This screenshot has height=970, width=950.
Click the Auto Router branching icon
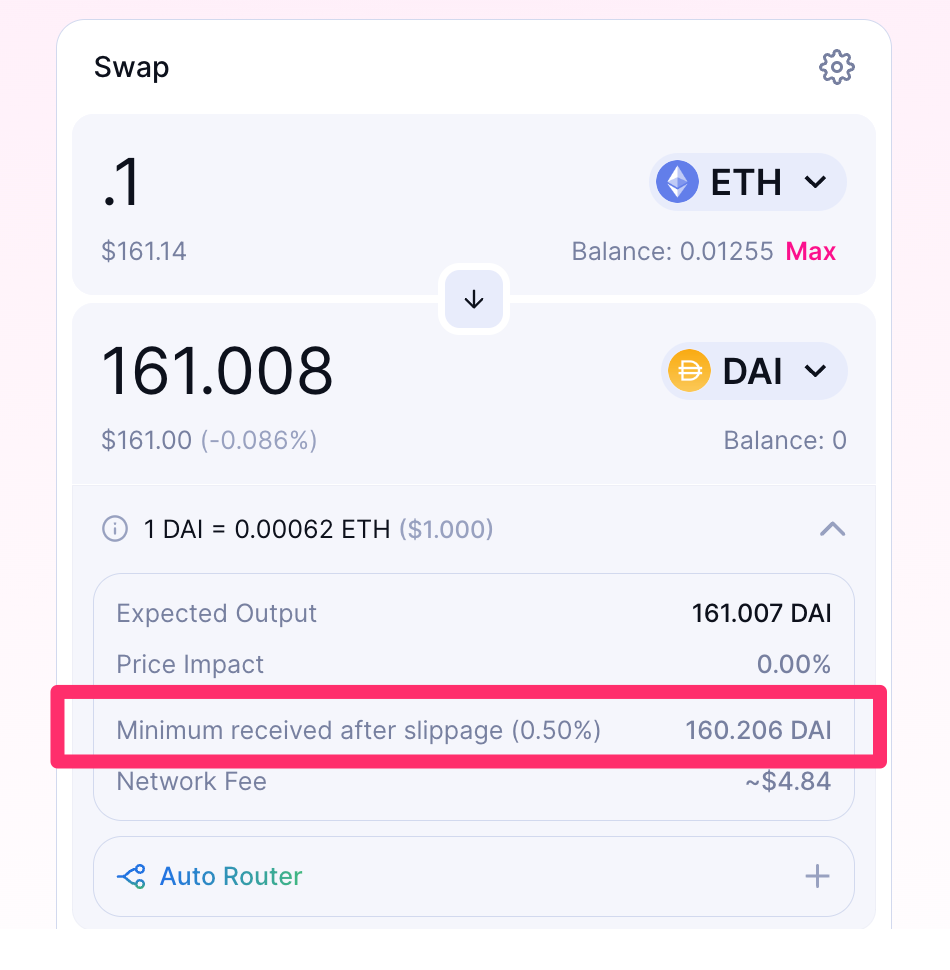130,876
